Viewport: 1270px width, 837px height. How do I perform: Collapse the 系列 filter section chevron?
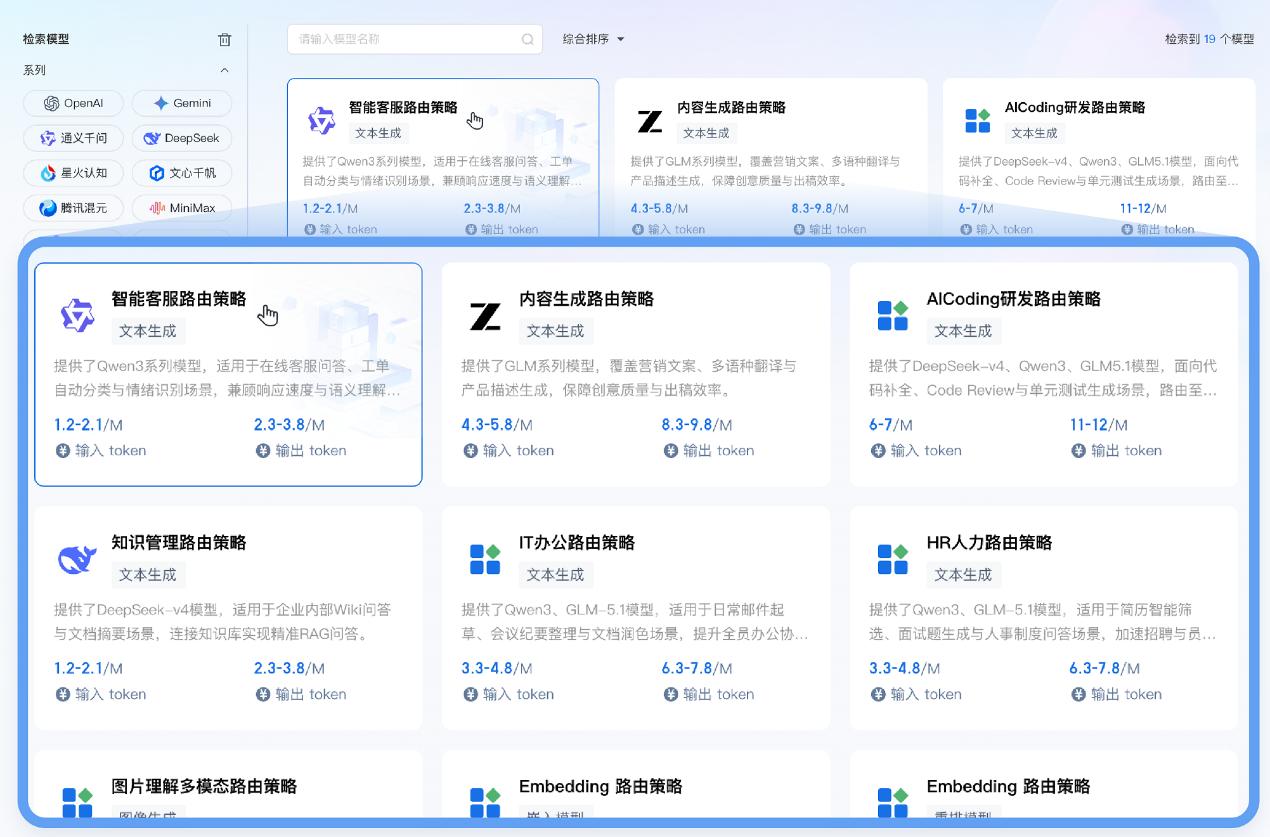pyautogui.click(x=224, y=70)
